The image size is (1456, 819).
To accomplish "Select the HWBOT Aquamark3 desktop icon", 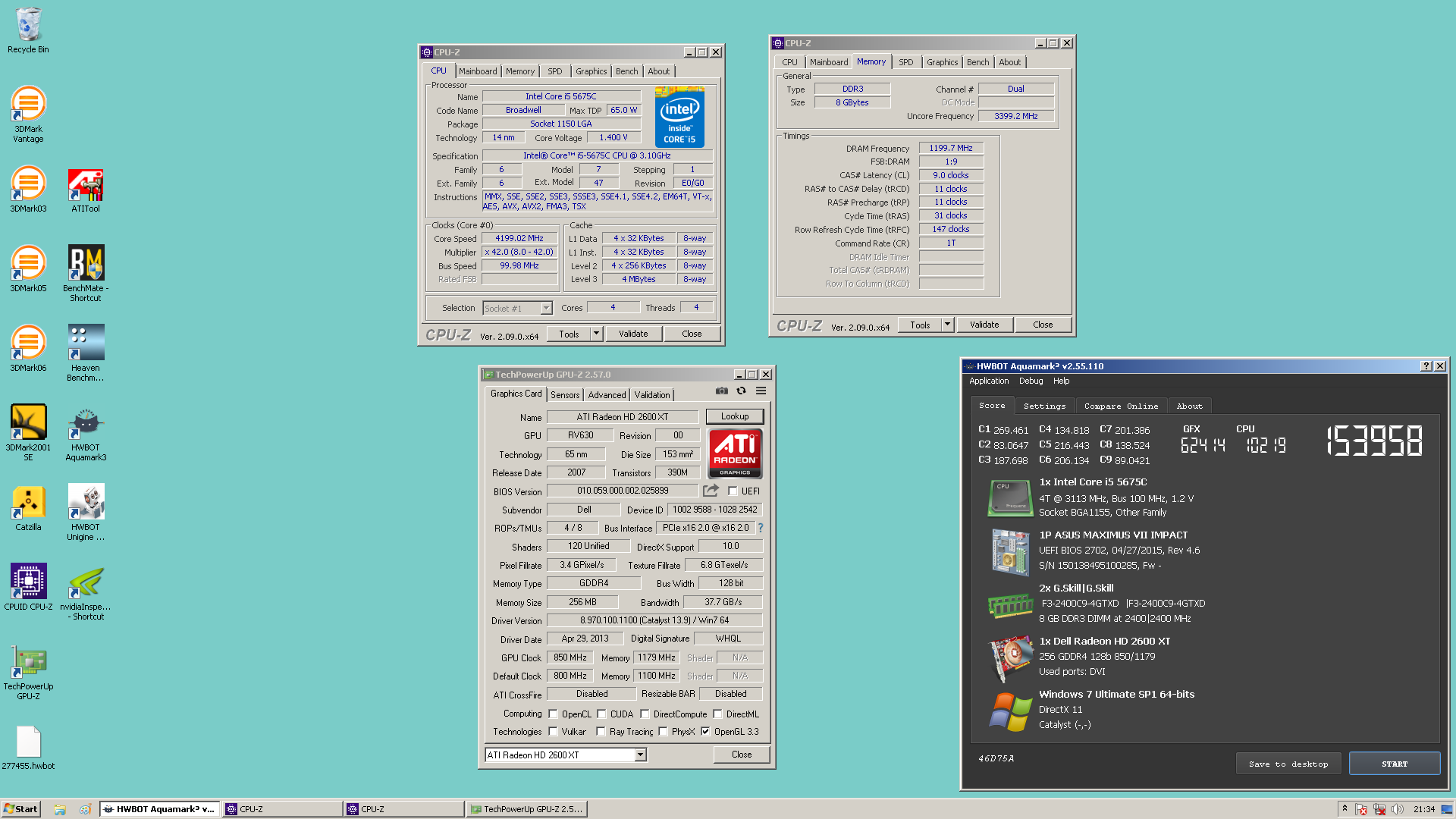I will pos(86,432).
